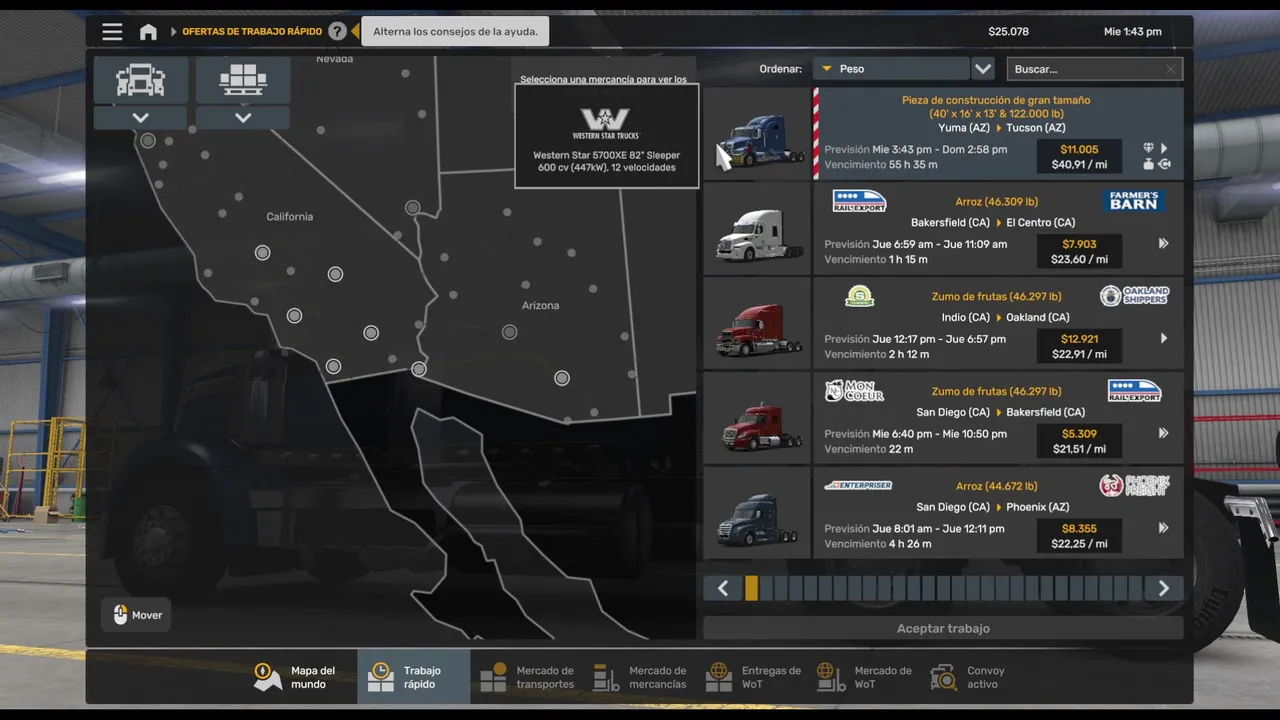This screenshot has height=720, width=1280.
Task: Go to the home screen icon
Action: click(x=148, y=32)
